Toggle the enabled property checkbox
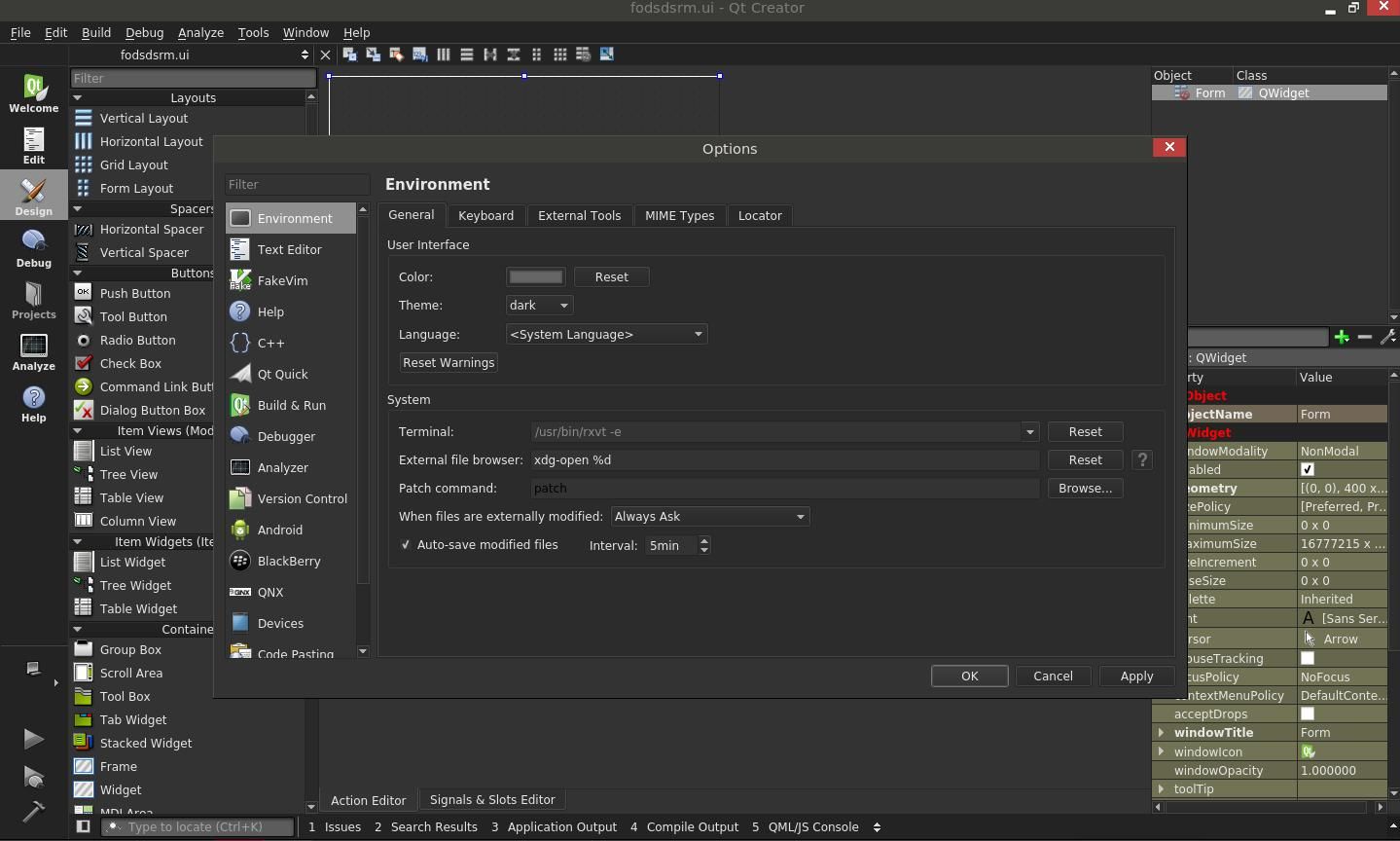 pos(1308,469)
